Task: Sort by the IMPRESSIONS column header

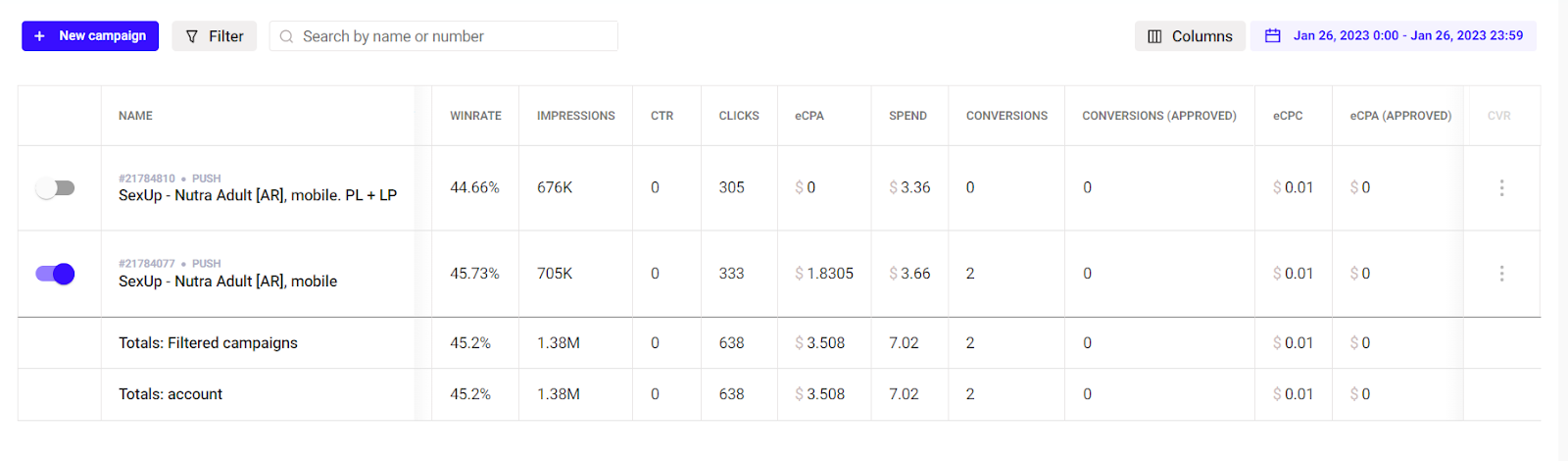Action: 576,116
